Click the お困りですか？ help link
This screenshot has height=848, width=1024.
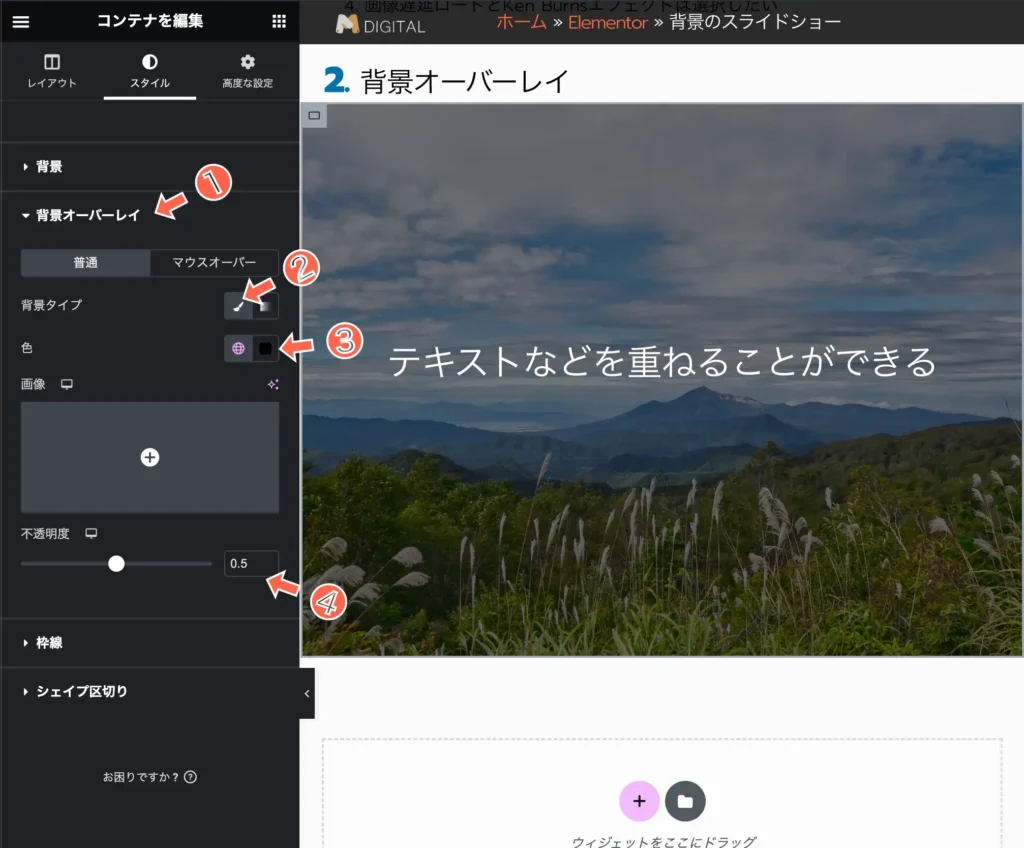click(x=149, y=777)
